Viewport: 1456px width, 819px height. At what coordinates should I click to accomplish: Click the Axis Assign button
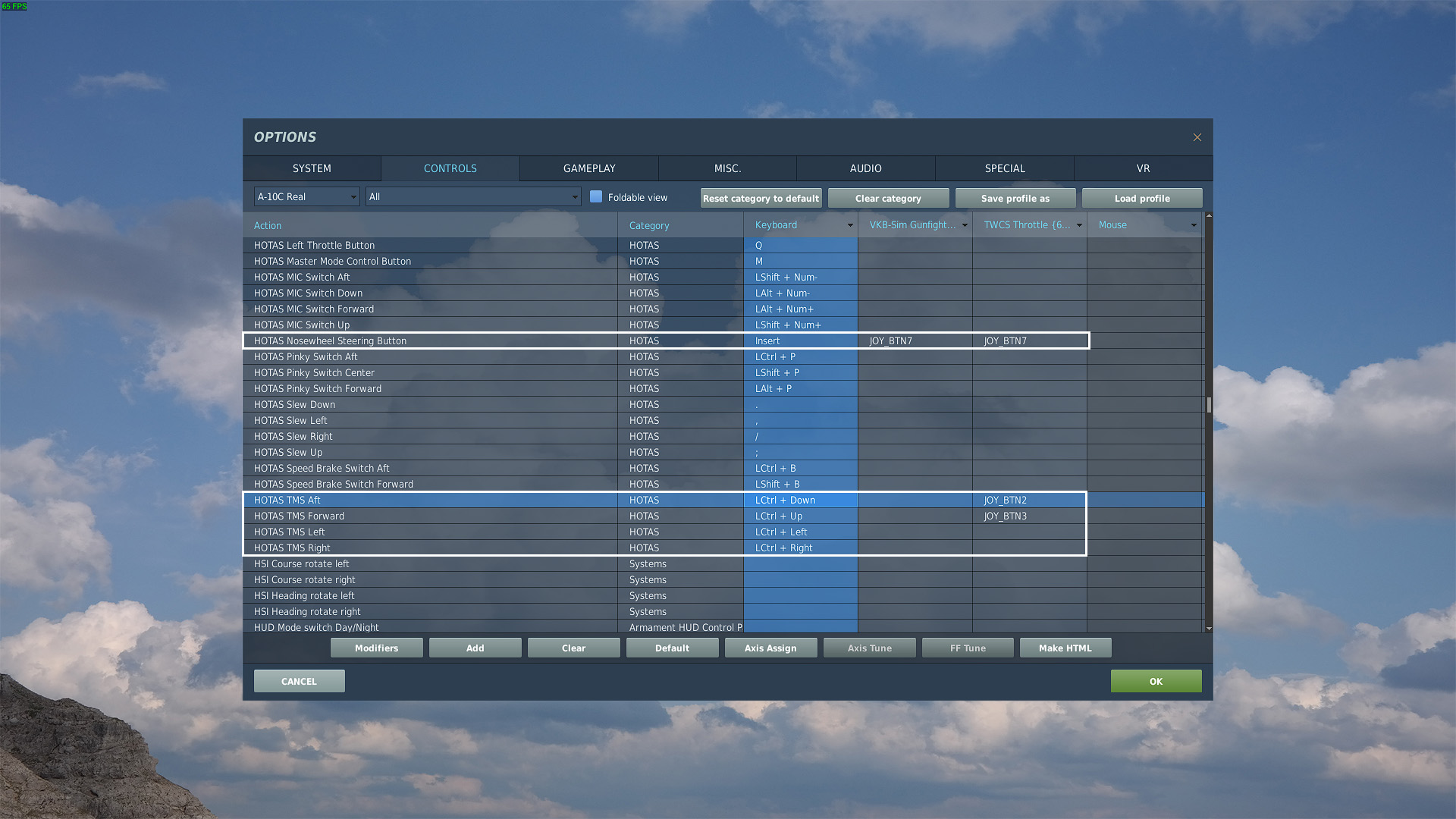pyautogui.click(x=770, y=648)
